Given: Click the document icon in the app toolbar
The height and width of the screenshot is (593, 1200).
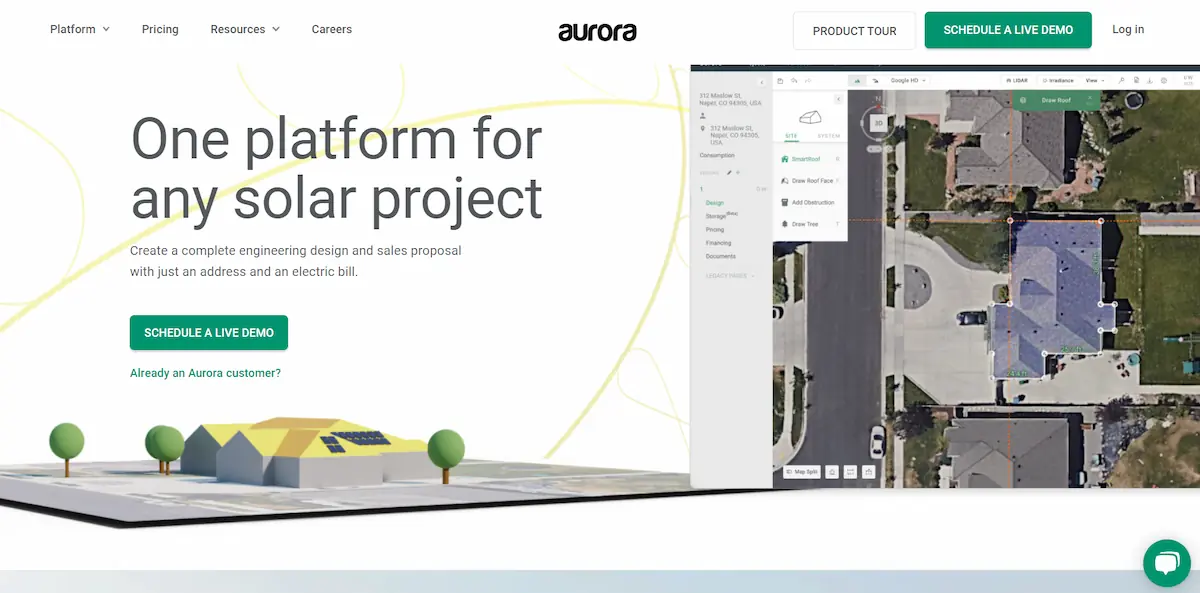Looking at the screenshot, I should click(x=1136, y=80).
